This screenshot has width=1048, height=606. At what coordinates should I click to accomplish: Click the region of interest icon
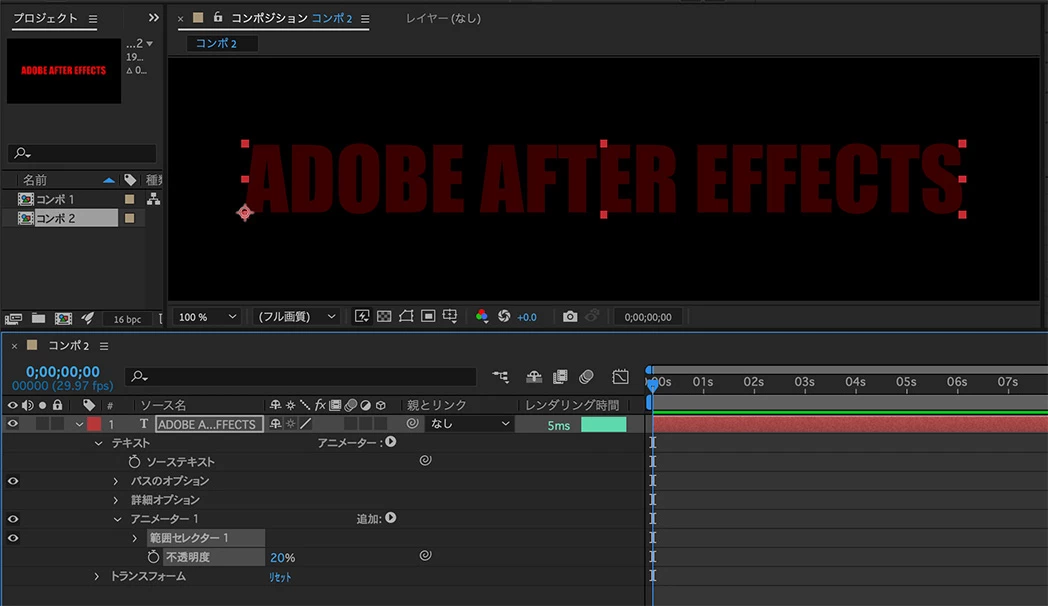[428, 316]
